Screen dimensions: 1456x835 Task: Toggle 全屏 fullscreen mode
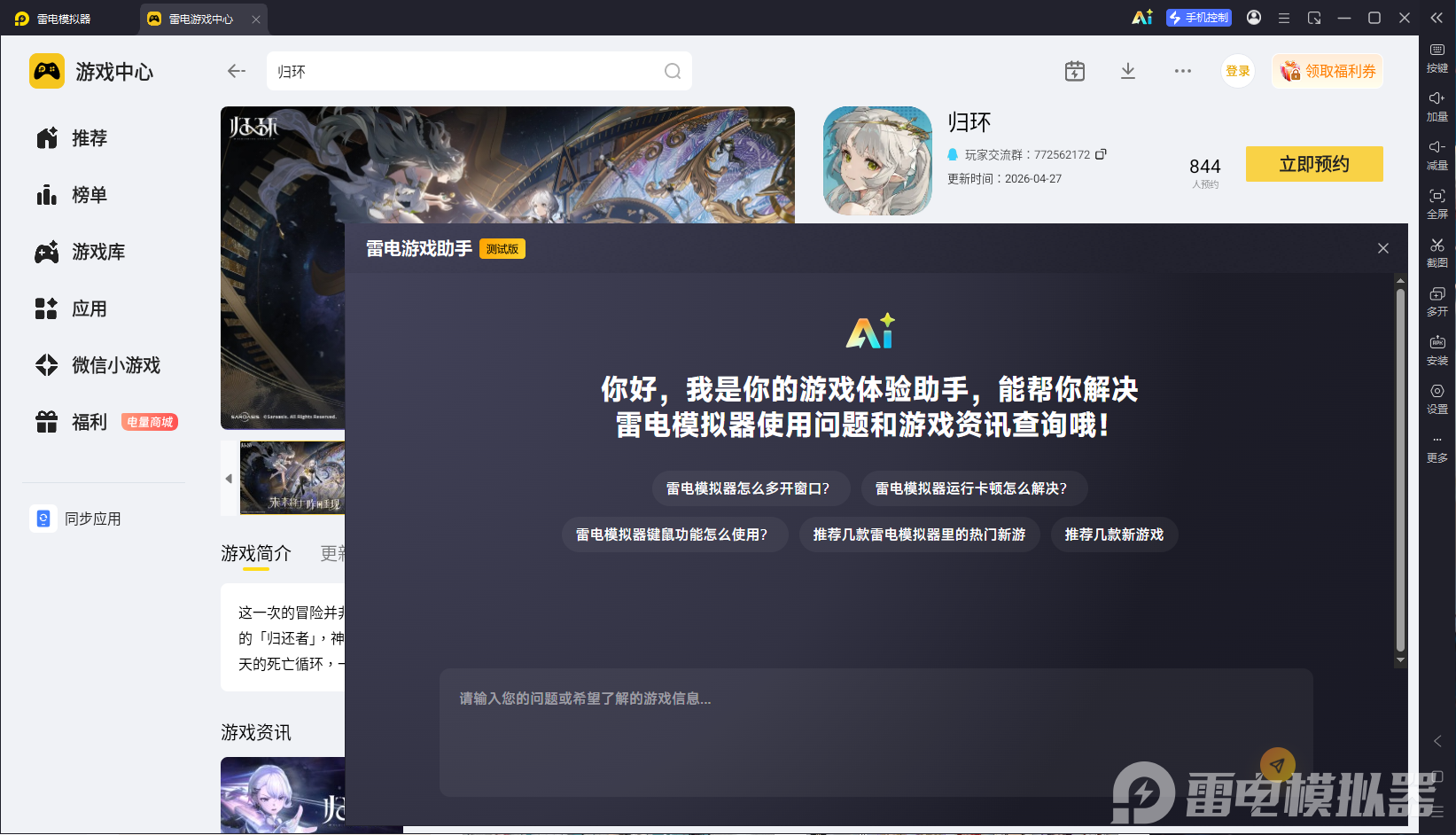(1437, 204)
